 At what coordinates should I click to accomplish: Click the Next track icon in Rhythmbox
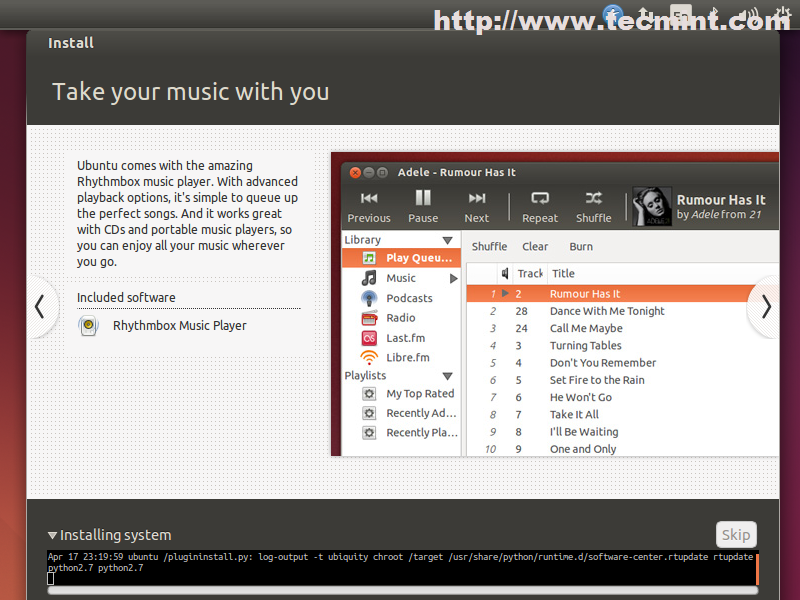click(x=477, y=198)
